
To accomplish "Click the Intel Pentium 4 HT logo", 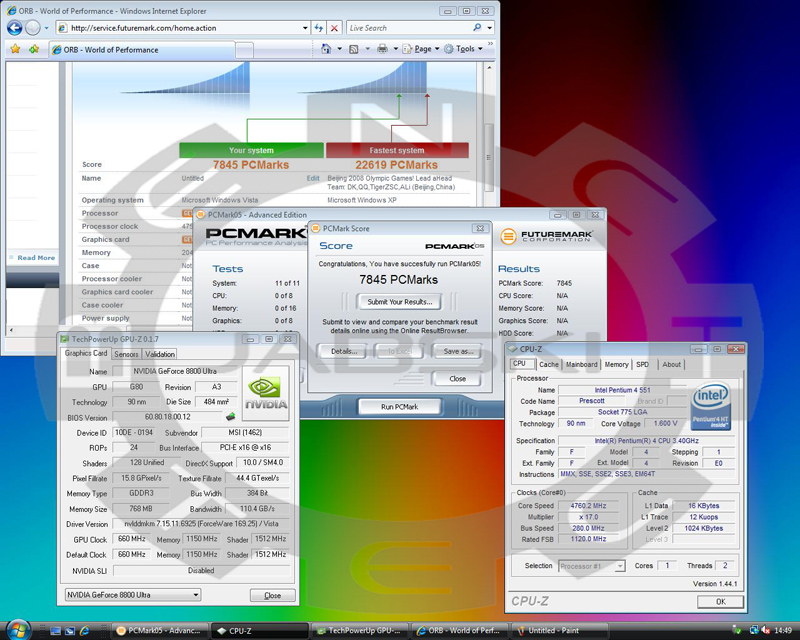I will 711,407.
